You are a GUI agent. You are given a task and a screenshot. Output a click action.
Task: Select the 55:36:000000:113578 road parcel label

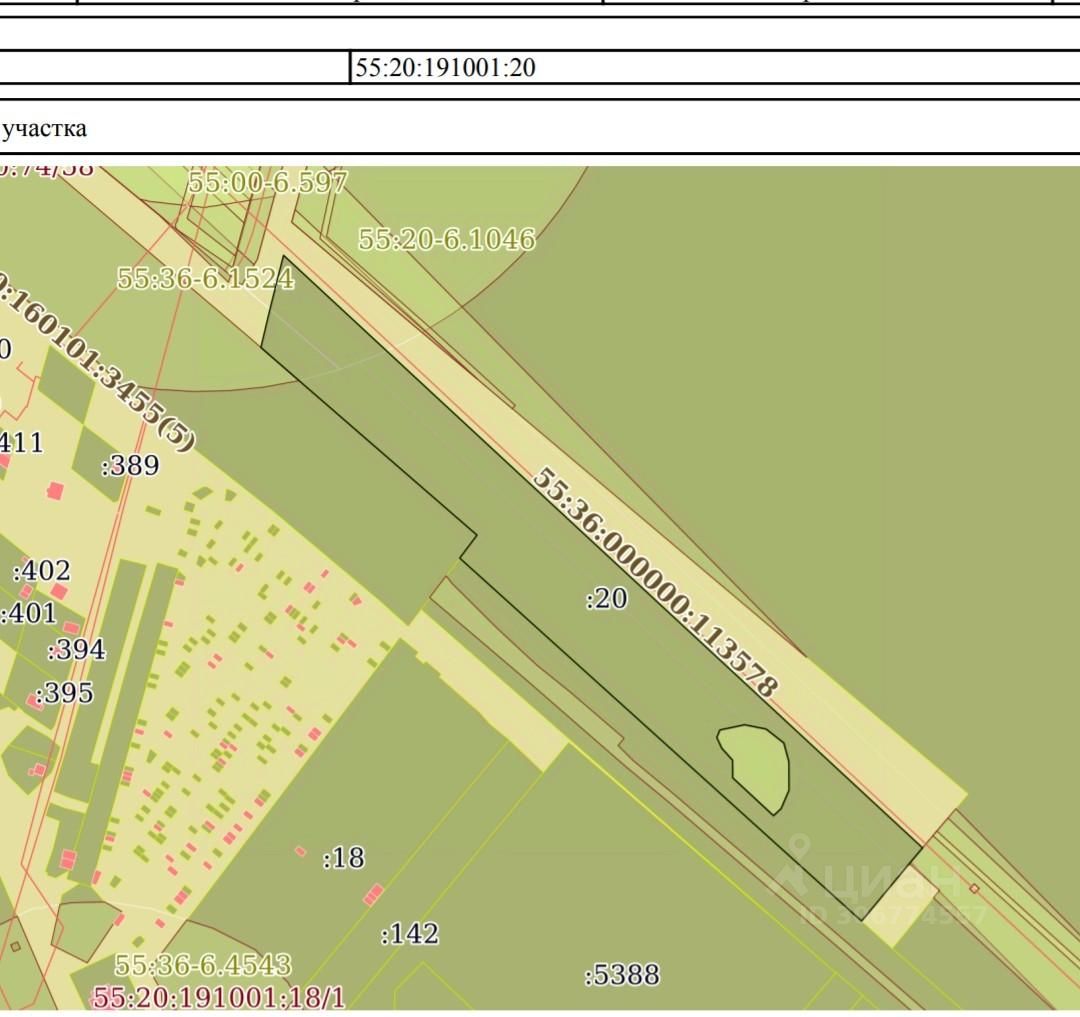pyautogui.click(x=653, y=582)
